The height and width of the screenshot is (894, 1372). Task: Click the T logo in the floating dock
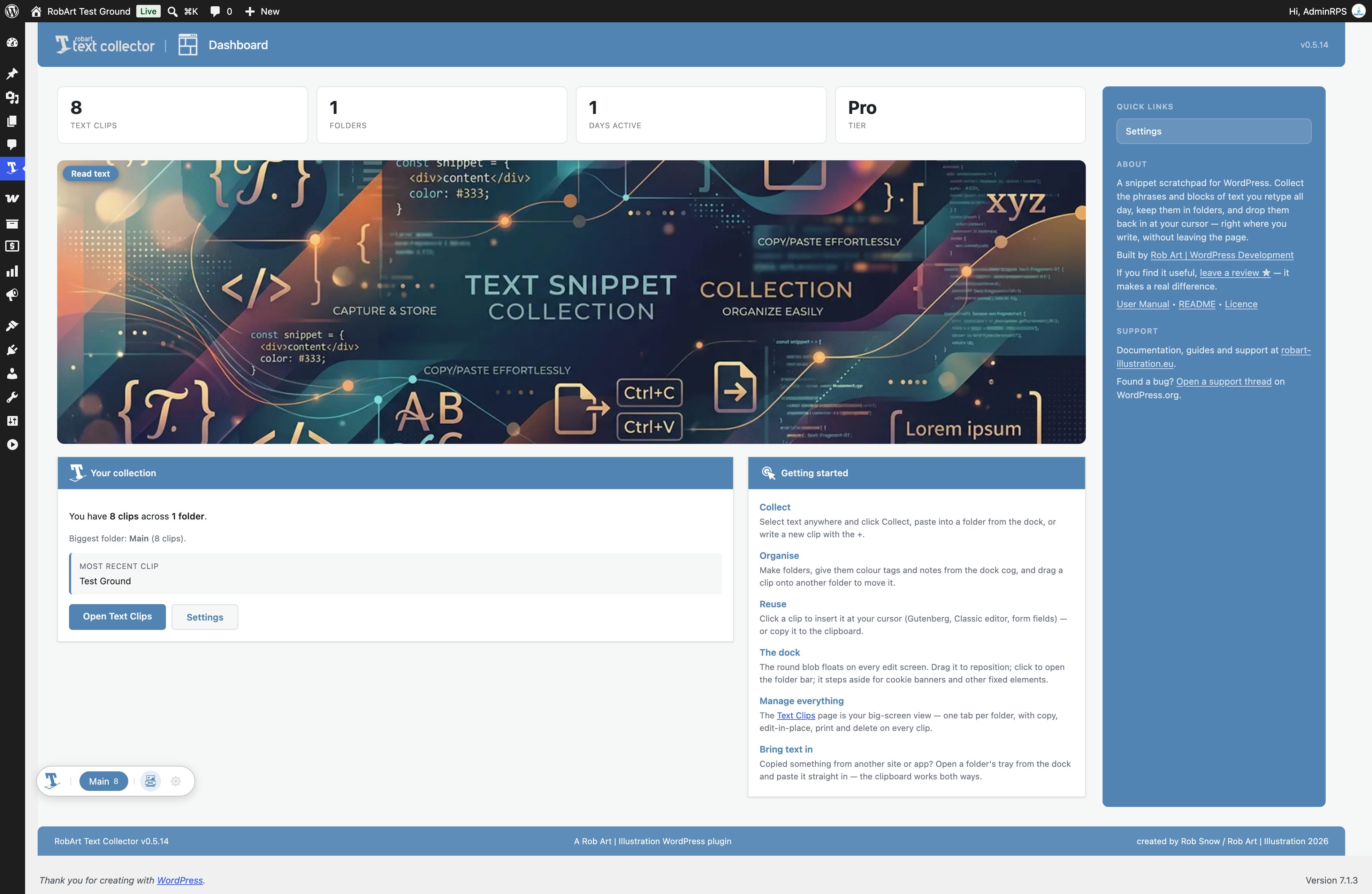52,781
